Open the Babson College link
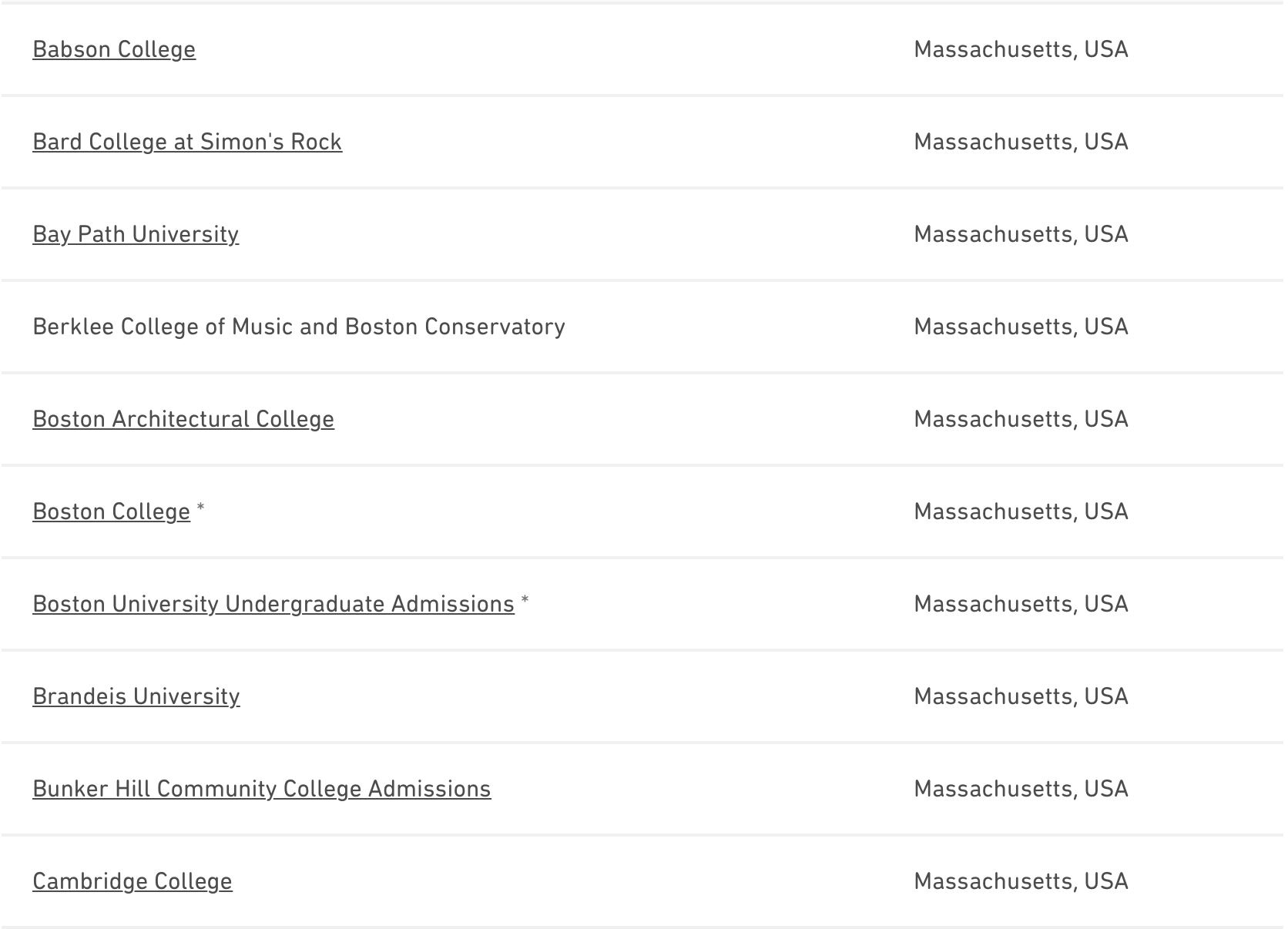This screenshot has width=1288, height=929. point(114,49)
